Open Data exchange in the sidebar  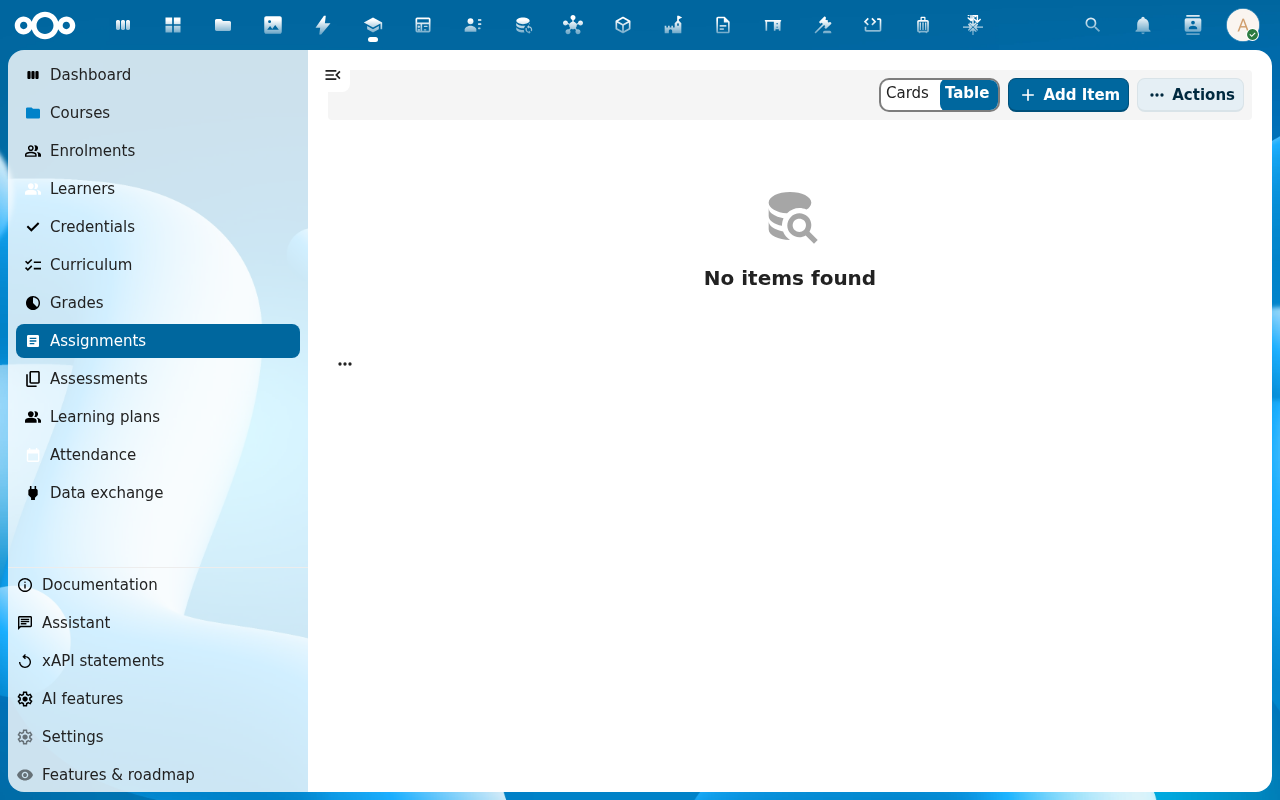158,493
